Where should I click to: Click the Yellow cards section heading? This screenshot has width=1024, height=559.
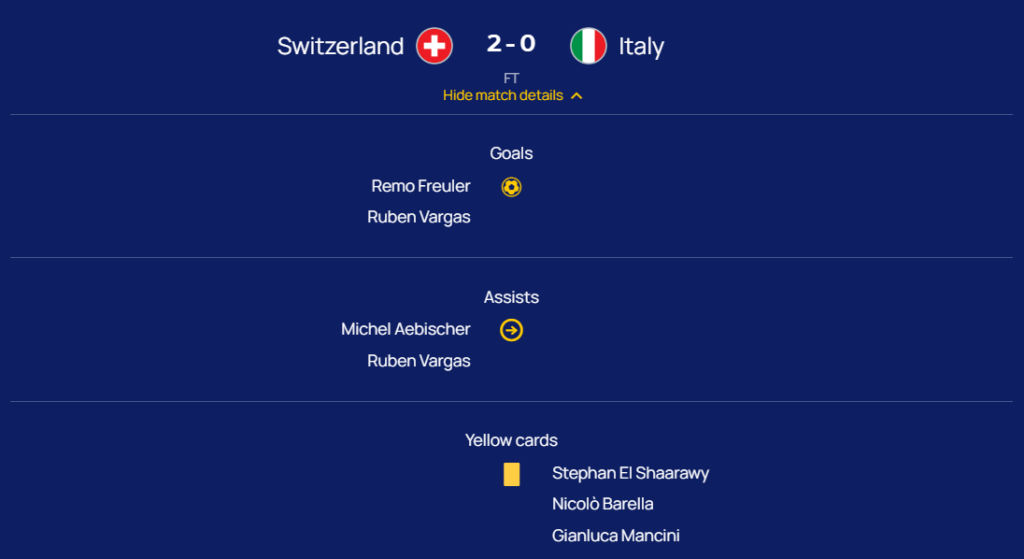pyautogui.click(x=511, y=440)
